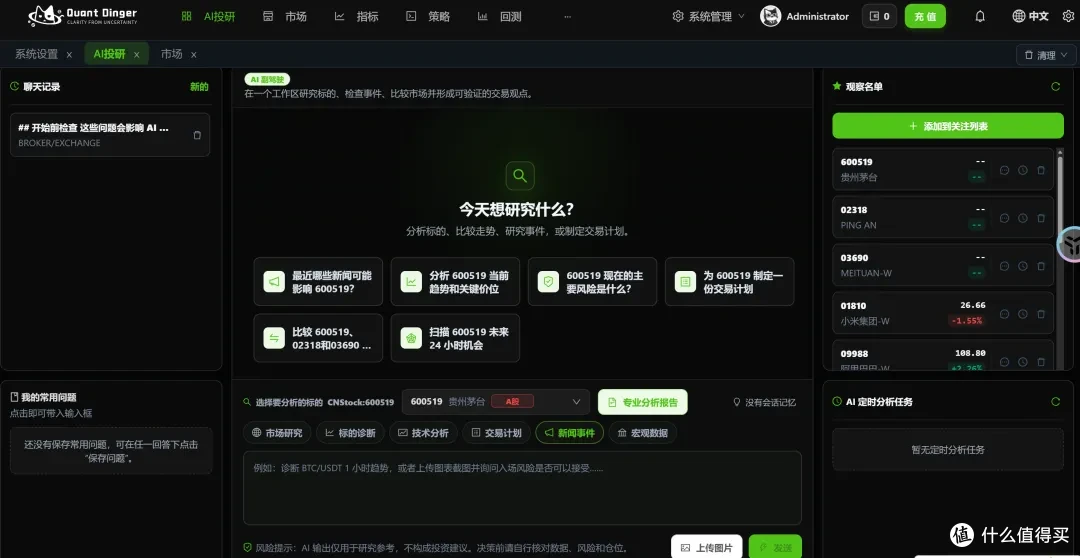Click the 专业分析报告 button
Viewport: 1080px width, 558px height.
click(643, 402)
